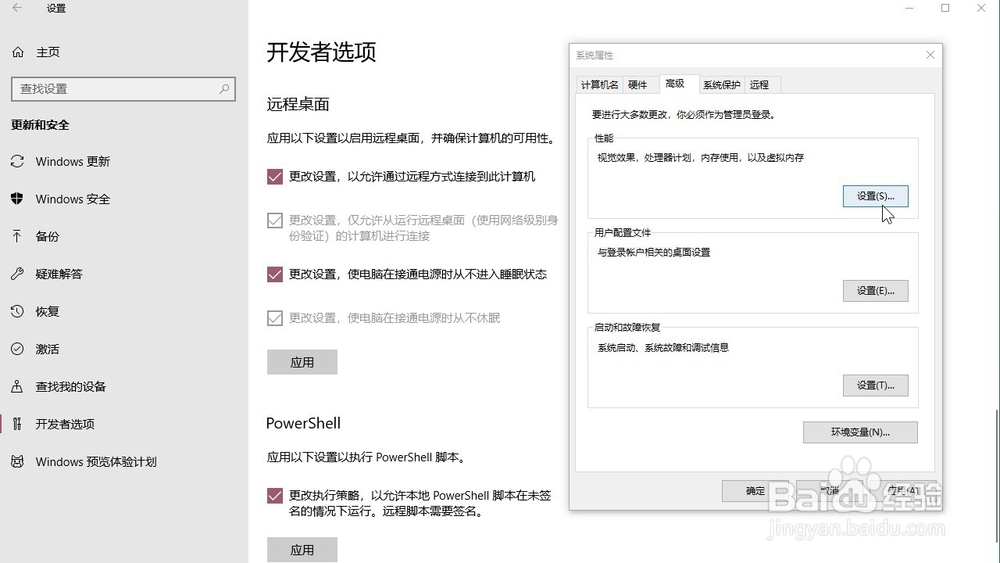Open 环境变量(N) dialog
The width and height of the screenshot is (1000, 563).
(x=860, y=432)
